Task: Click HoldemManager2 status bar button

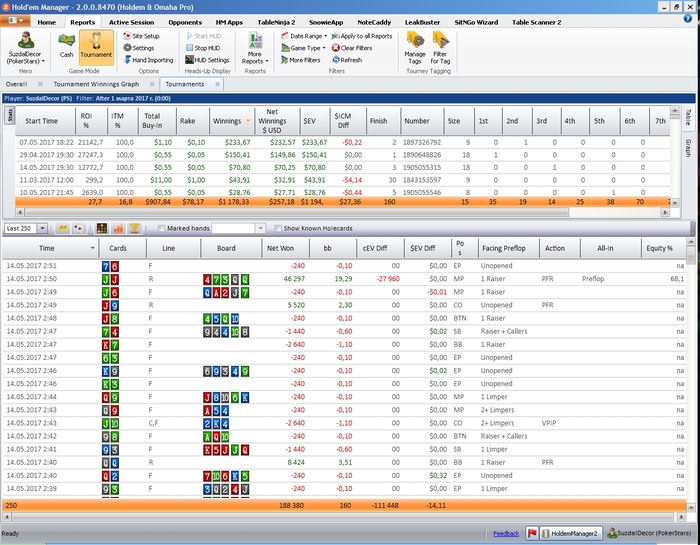Action: tap(571, 533)
